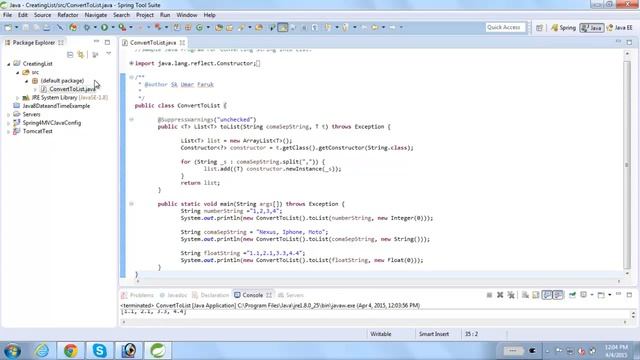Image resolution: width=640 pixels, height=360 pixels.
Task: Toggle show console on standard output
Action: (x=547, y=295)
